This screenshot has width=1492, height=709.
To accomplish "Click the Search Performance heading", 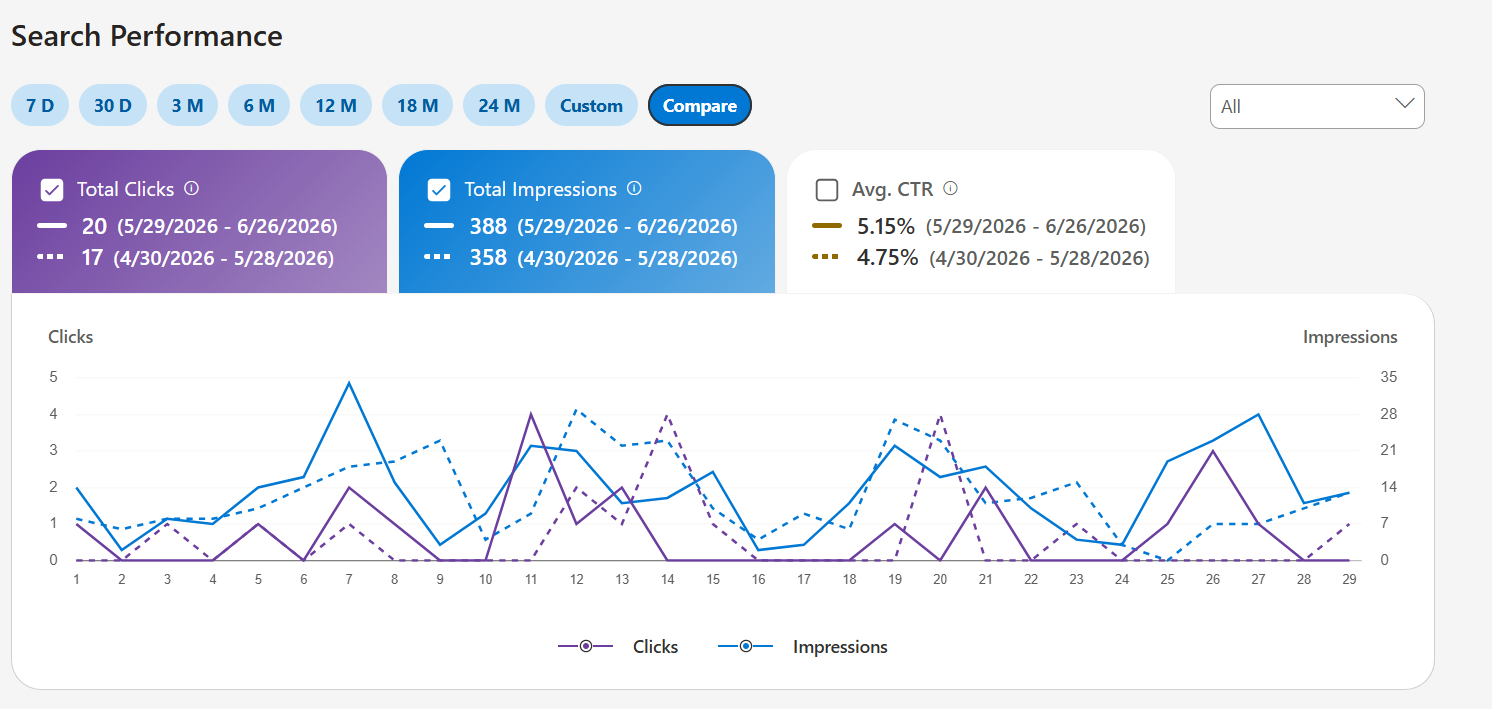I will coord(147,36).
